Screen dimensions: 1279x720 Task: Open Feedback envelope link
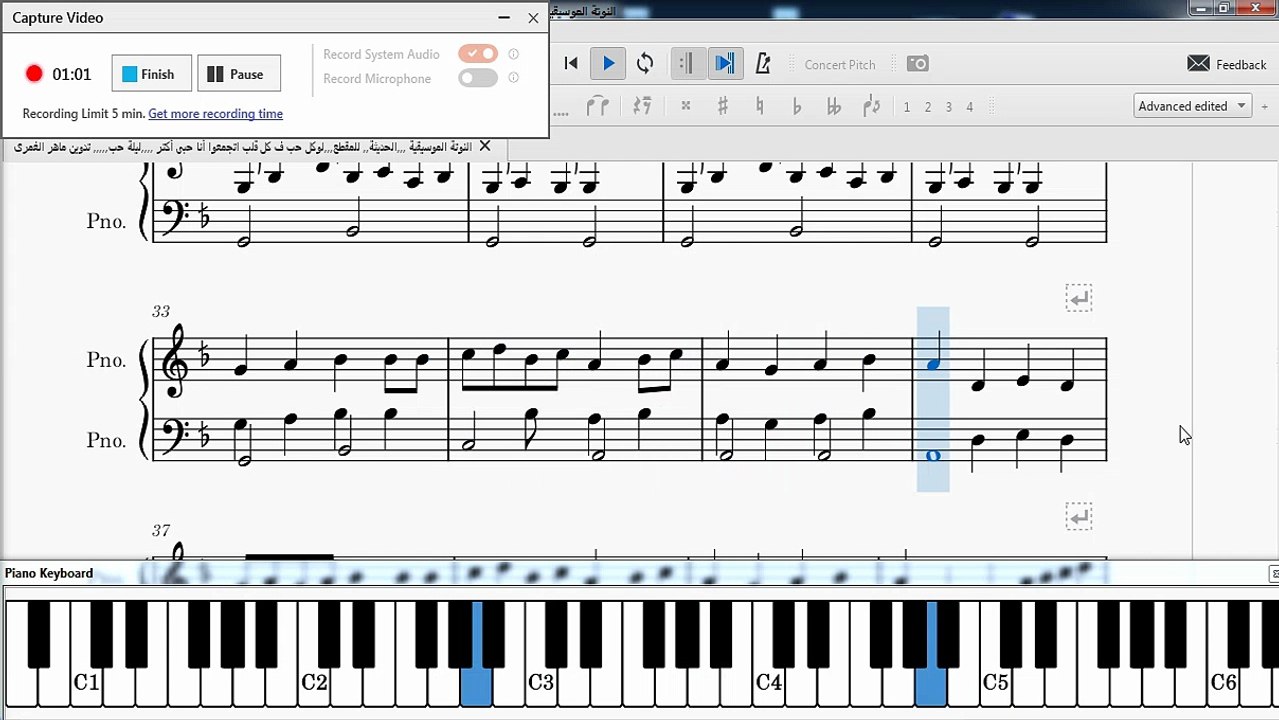point(1226,64)
